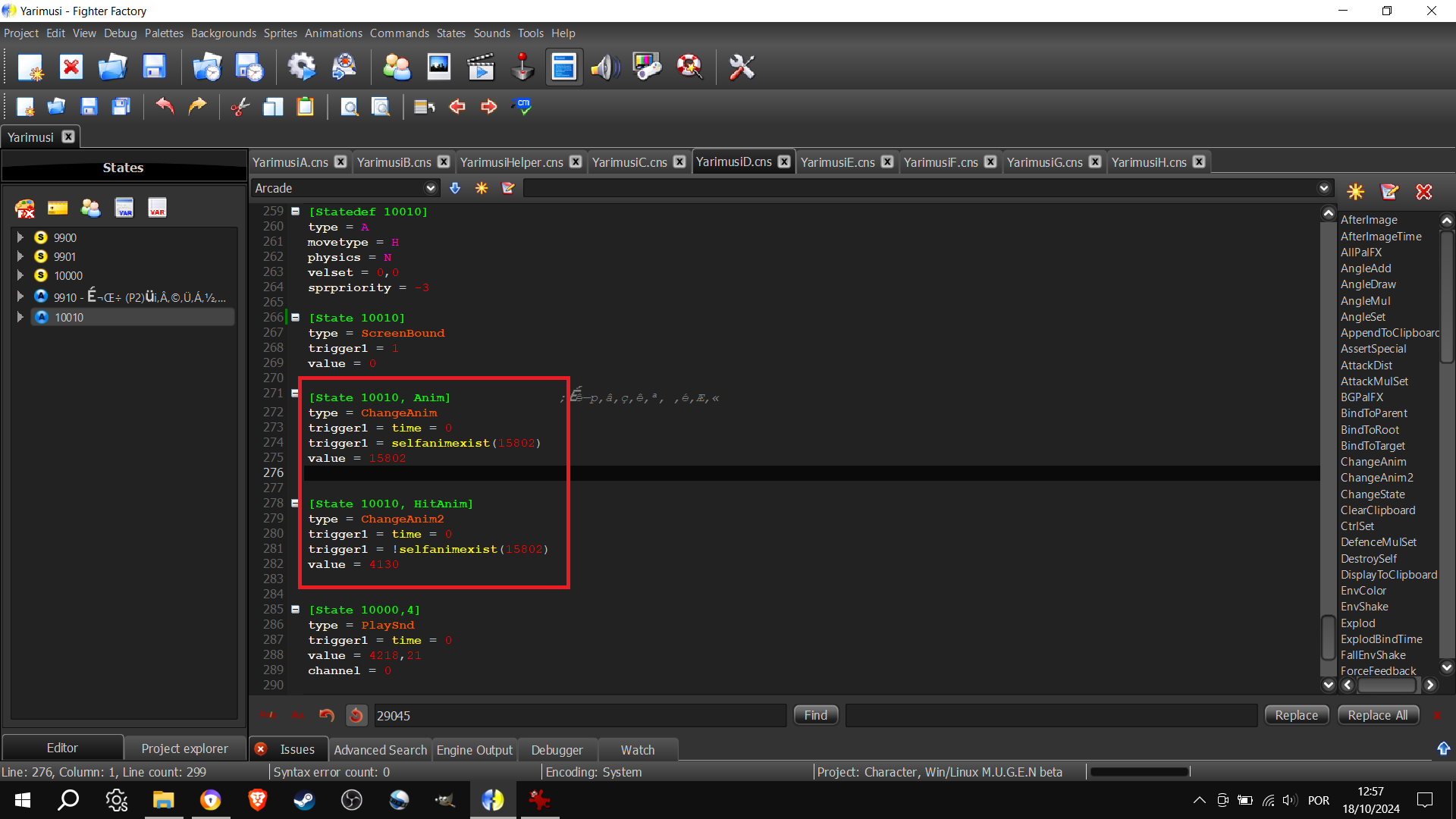Screen dimensions: 1456x819
Task: Open the Sounds speaker icon
Action: click(605, 67)
